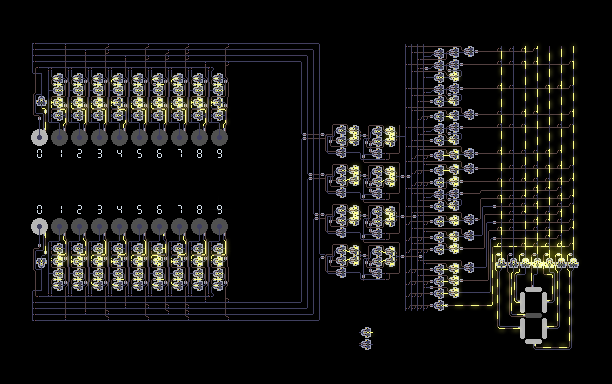The image size is (612, 384).
Task: Toggle bottom row input button 0
Action: tap(39, 226)
